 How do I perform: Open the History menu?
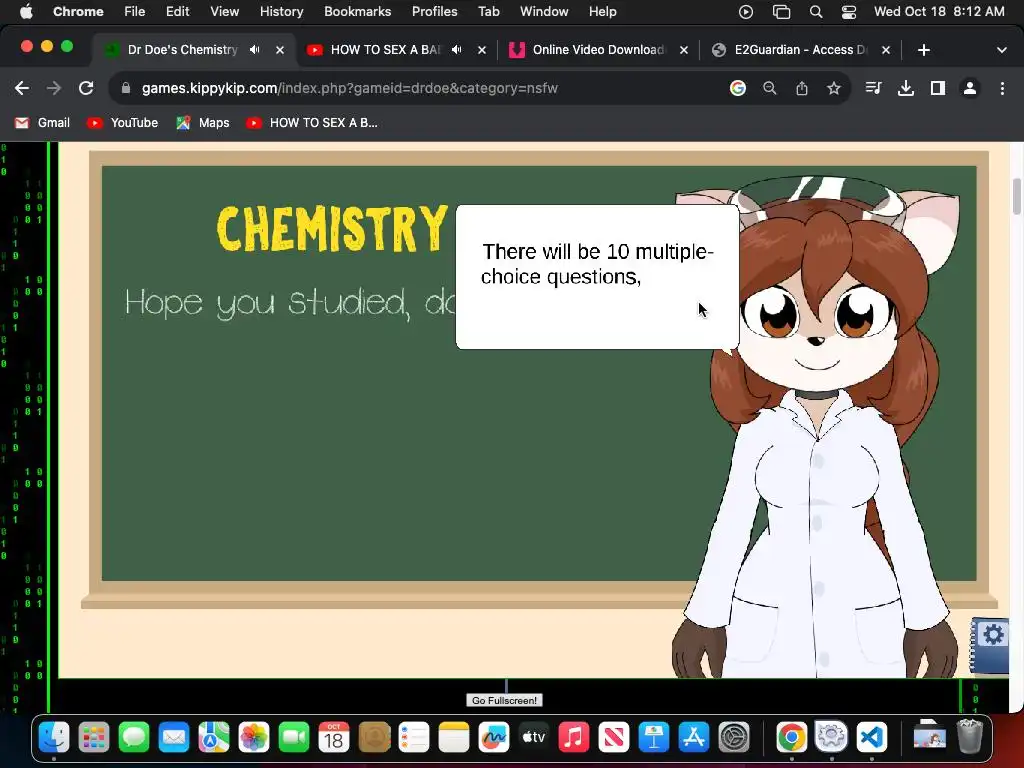(281, 12)
